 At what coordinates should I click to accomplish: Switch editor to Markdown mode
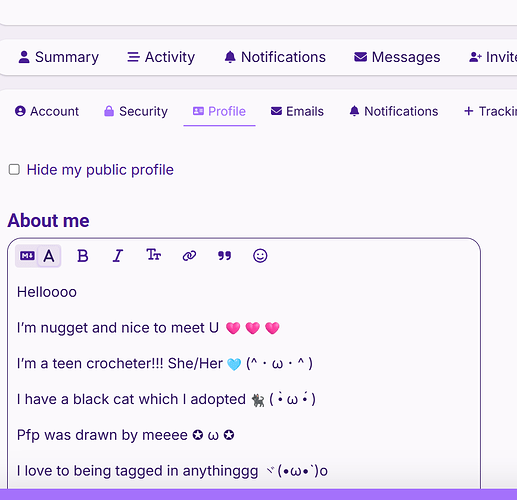tap(27, 256)
